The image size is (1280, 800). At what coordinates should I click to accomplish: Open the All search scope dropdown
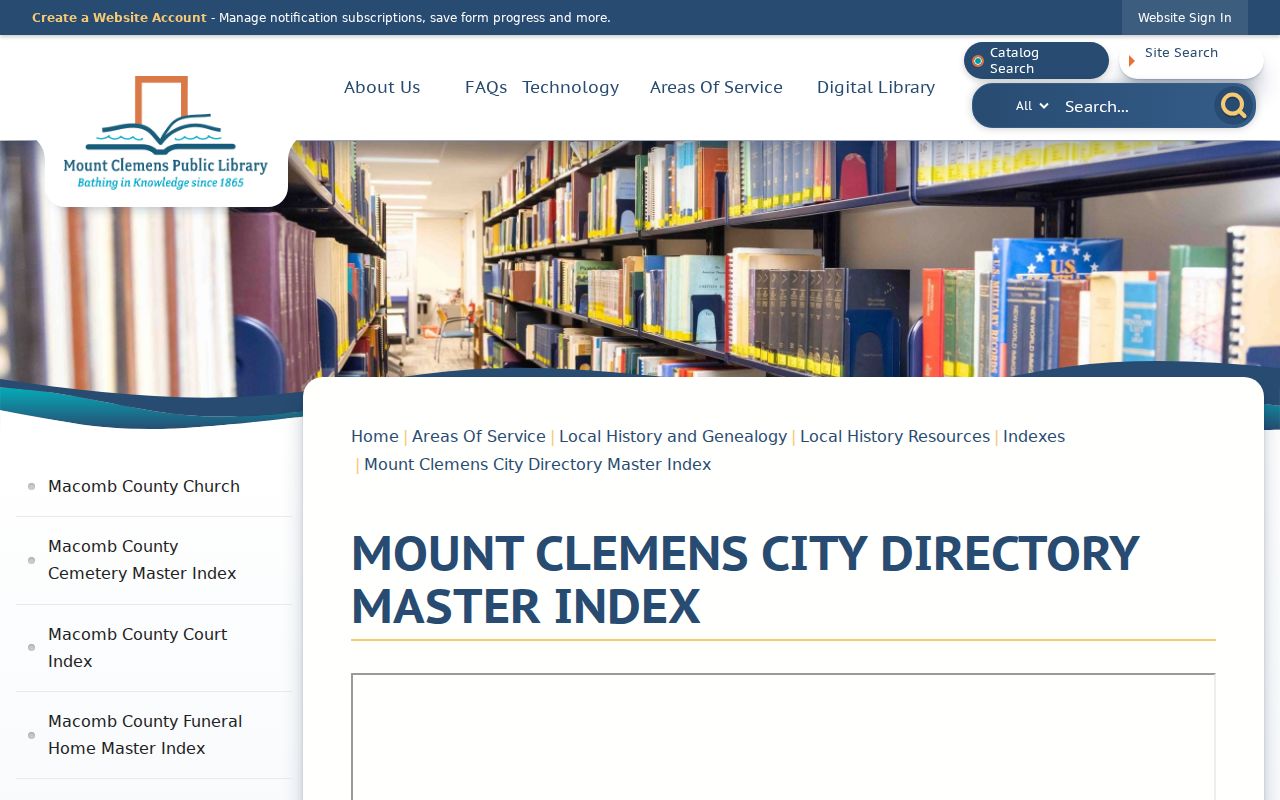(1031, 106)
